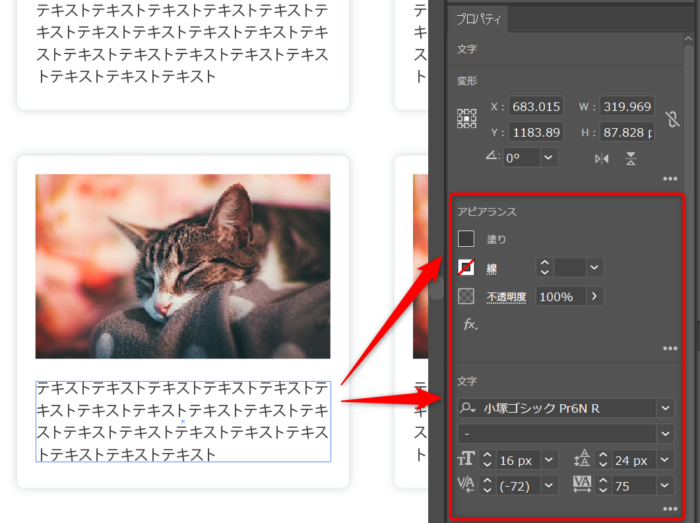700x523 pixels.
Task: Open the stroke weight dropdown
Action: tap(595, 267)
